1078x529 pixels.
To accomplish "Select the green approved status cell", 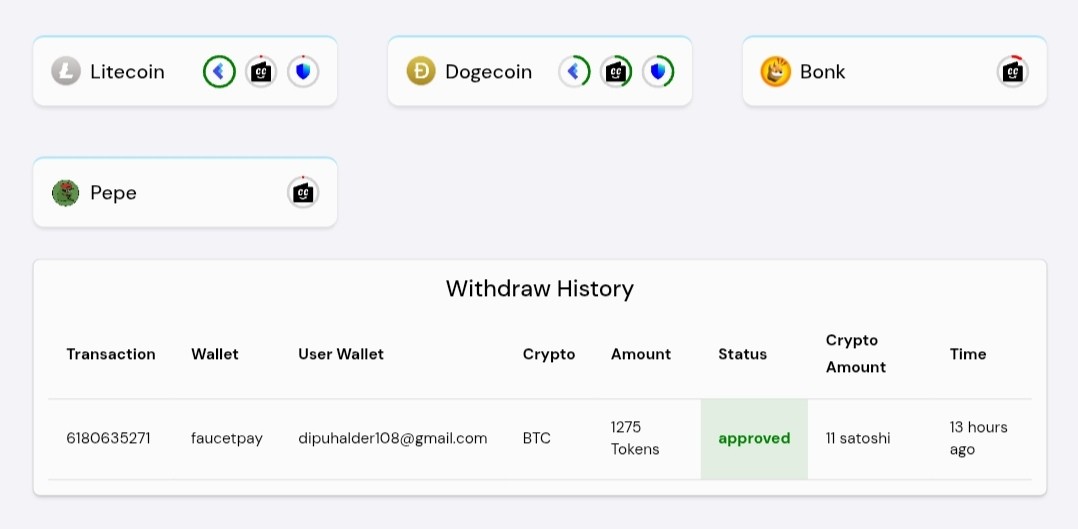I will pos(754,439).
